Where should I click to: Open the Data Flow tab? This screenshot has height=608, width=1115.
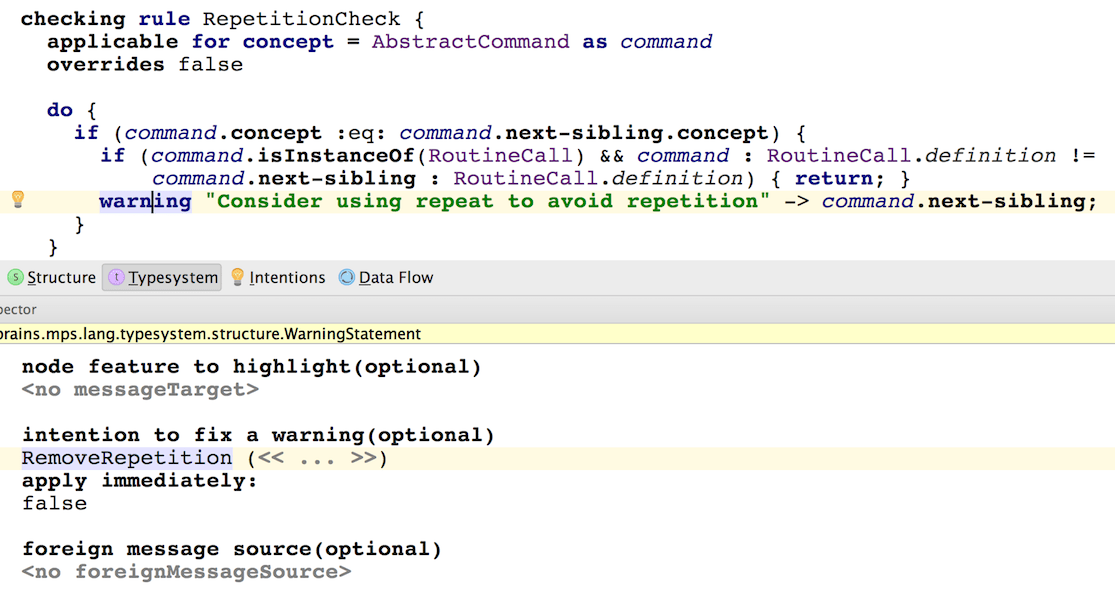[x=394, y=277]
